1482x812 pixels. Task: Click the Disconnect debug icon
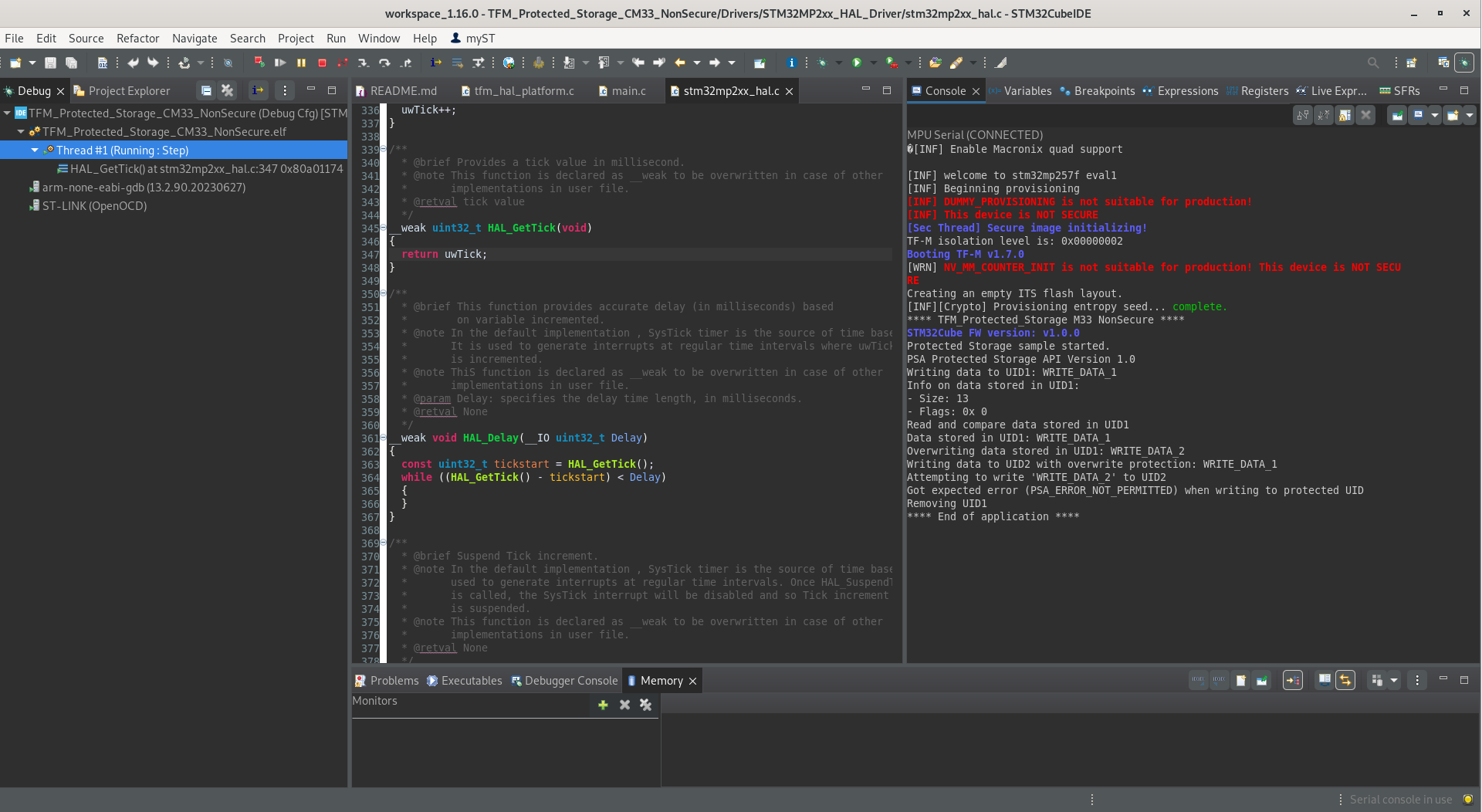[x=343, y=63]
